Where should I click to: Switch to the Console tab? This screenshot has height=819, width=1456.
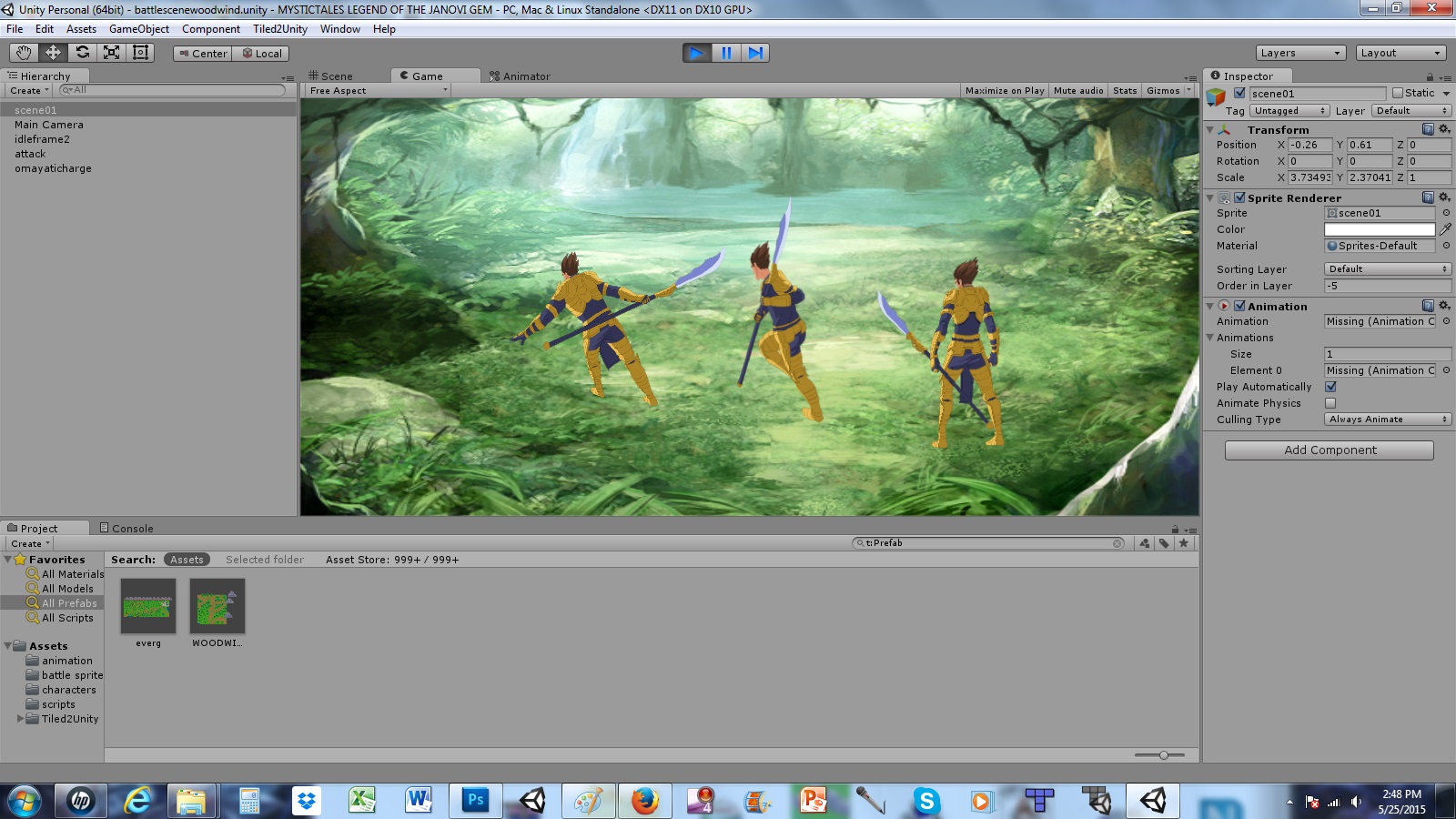tap(126, 528)
